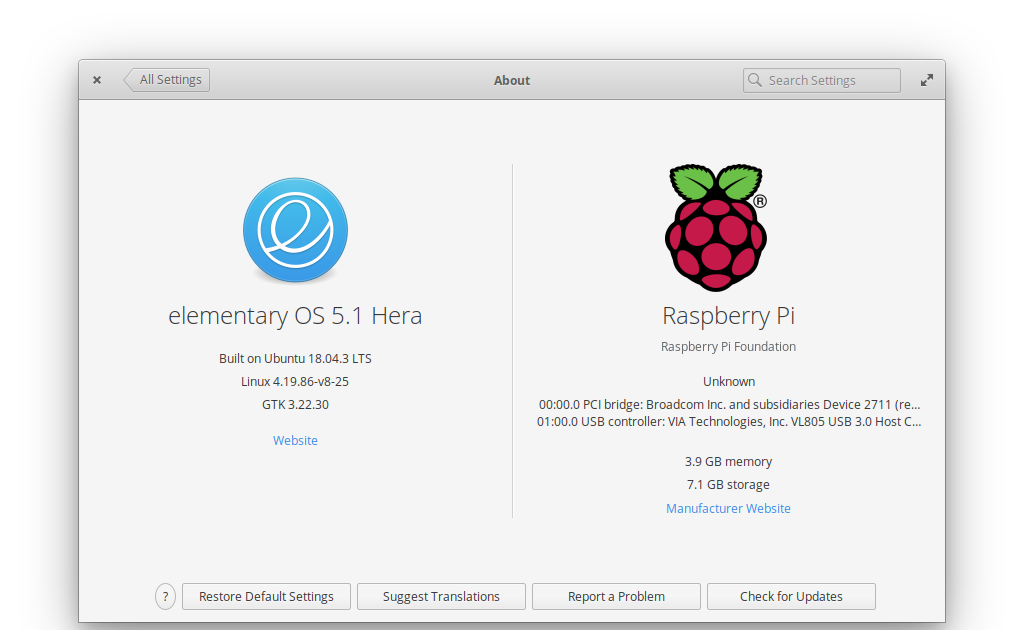Click Check for Updates

(x=791, y=596)
